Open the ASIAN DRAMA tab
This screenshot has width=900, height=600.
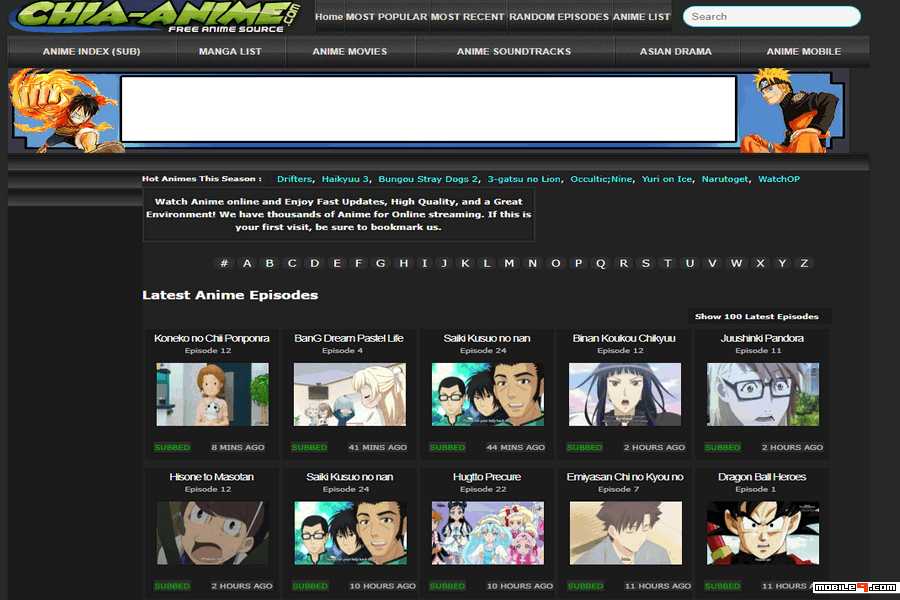(676, 51)
